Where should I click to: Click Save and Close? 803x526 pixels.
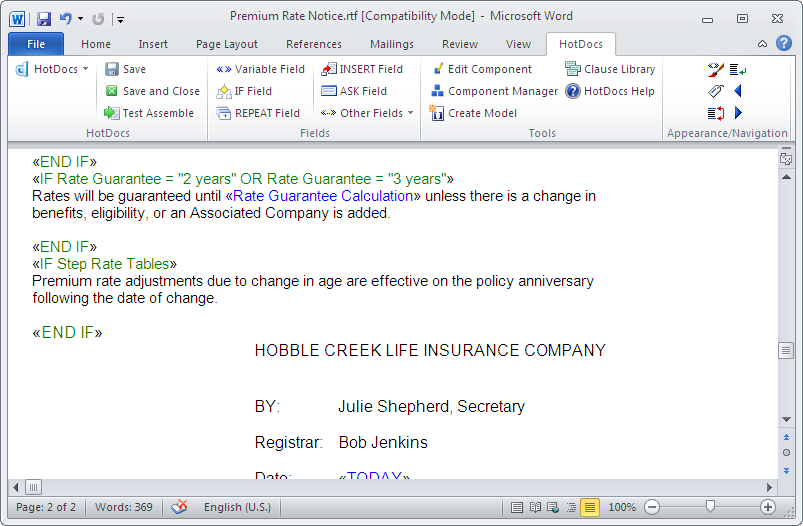point(153,91)
